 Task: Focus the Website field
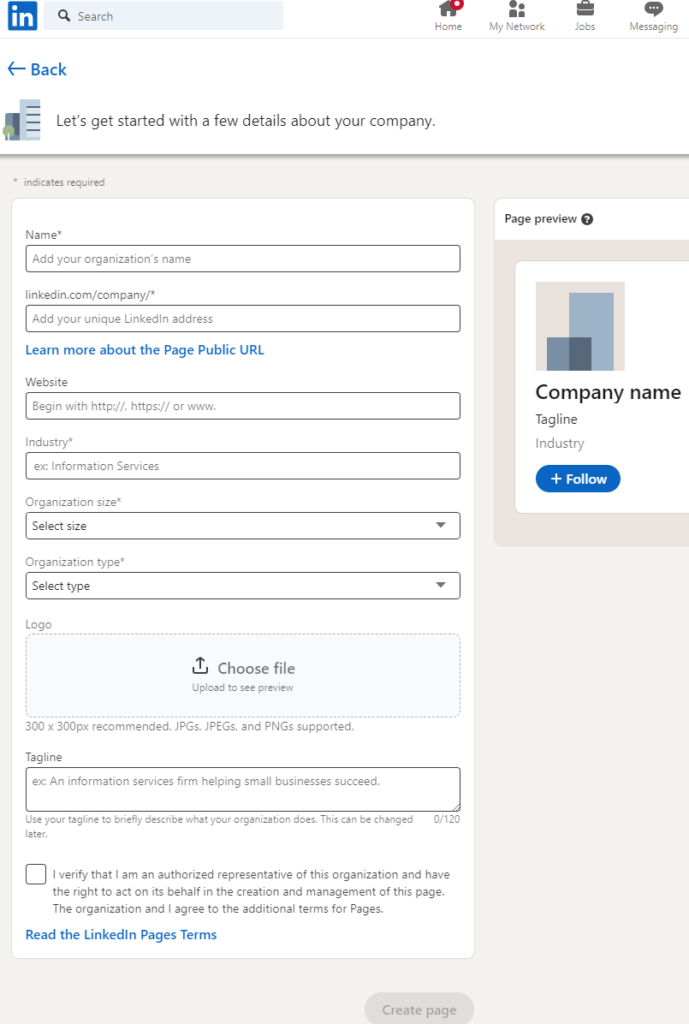243,406
